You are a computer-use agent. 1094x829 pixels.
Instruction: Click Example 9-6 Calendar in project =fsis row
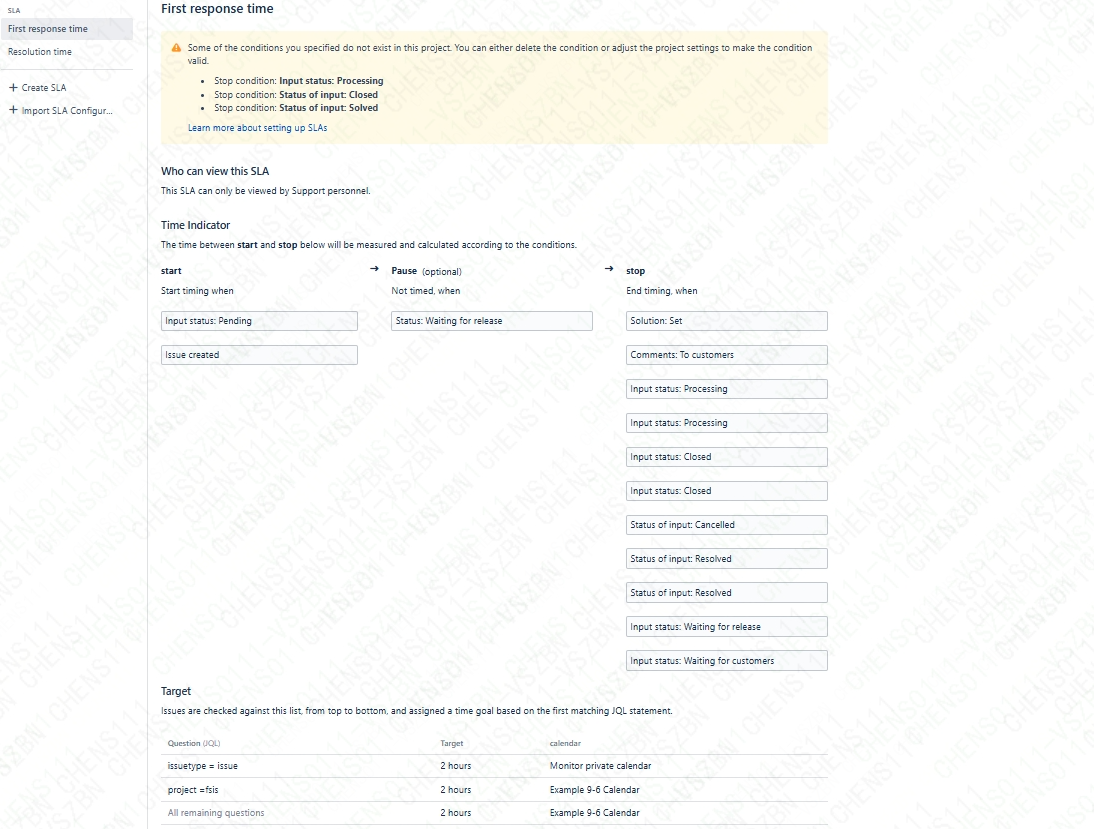pyautogui.click(x=594, y=790)
